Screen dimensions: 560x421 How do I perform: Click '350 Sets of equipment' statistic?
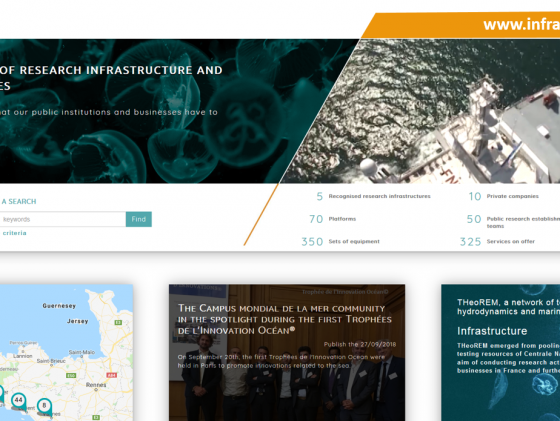tap(340, 242)
